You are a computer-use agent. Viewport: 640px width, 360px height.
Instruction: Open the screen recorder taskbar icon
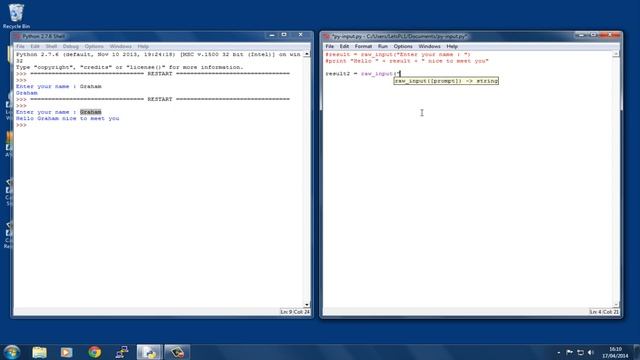177,352
